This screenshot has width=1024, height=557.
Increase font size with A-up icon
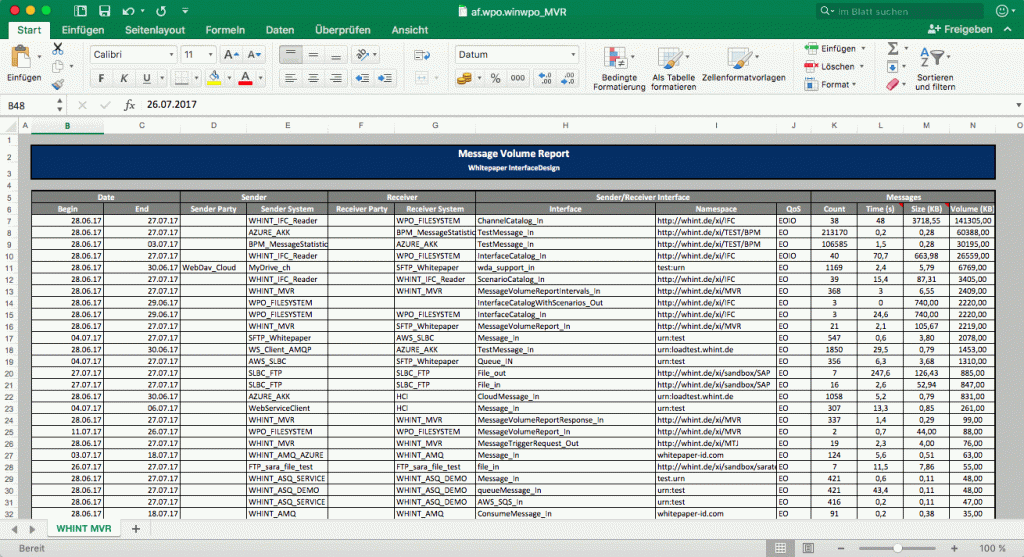231,55
